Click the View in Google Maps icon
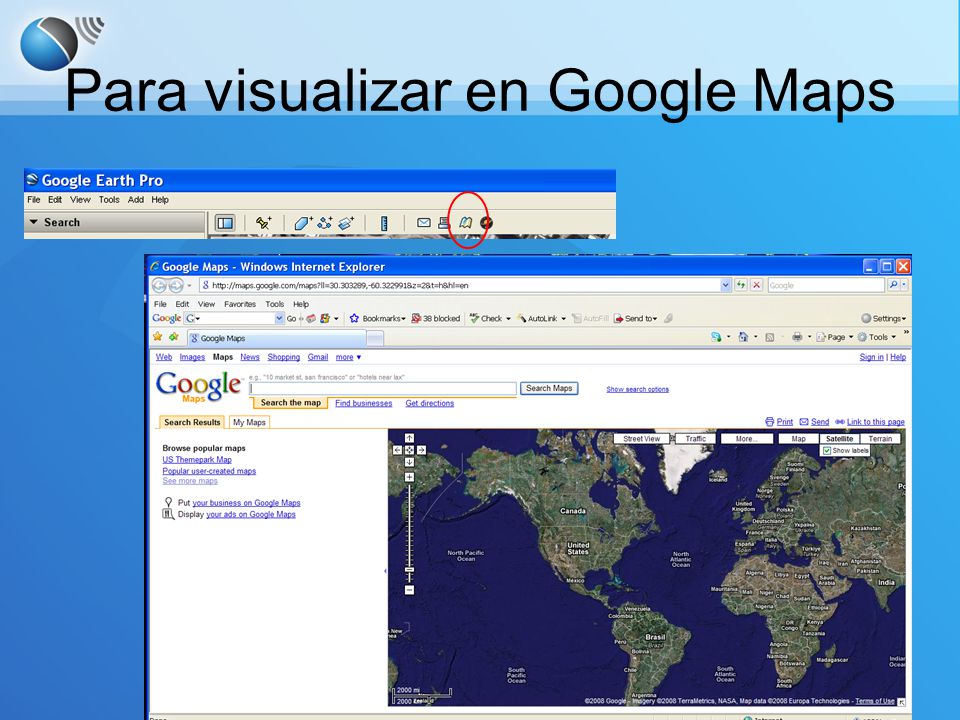The image size is (960, 720). 466,223
